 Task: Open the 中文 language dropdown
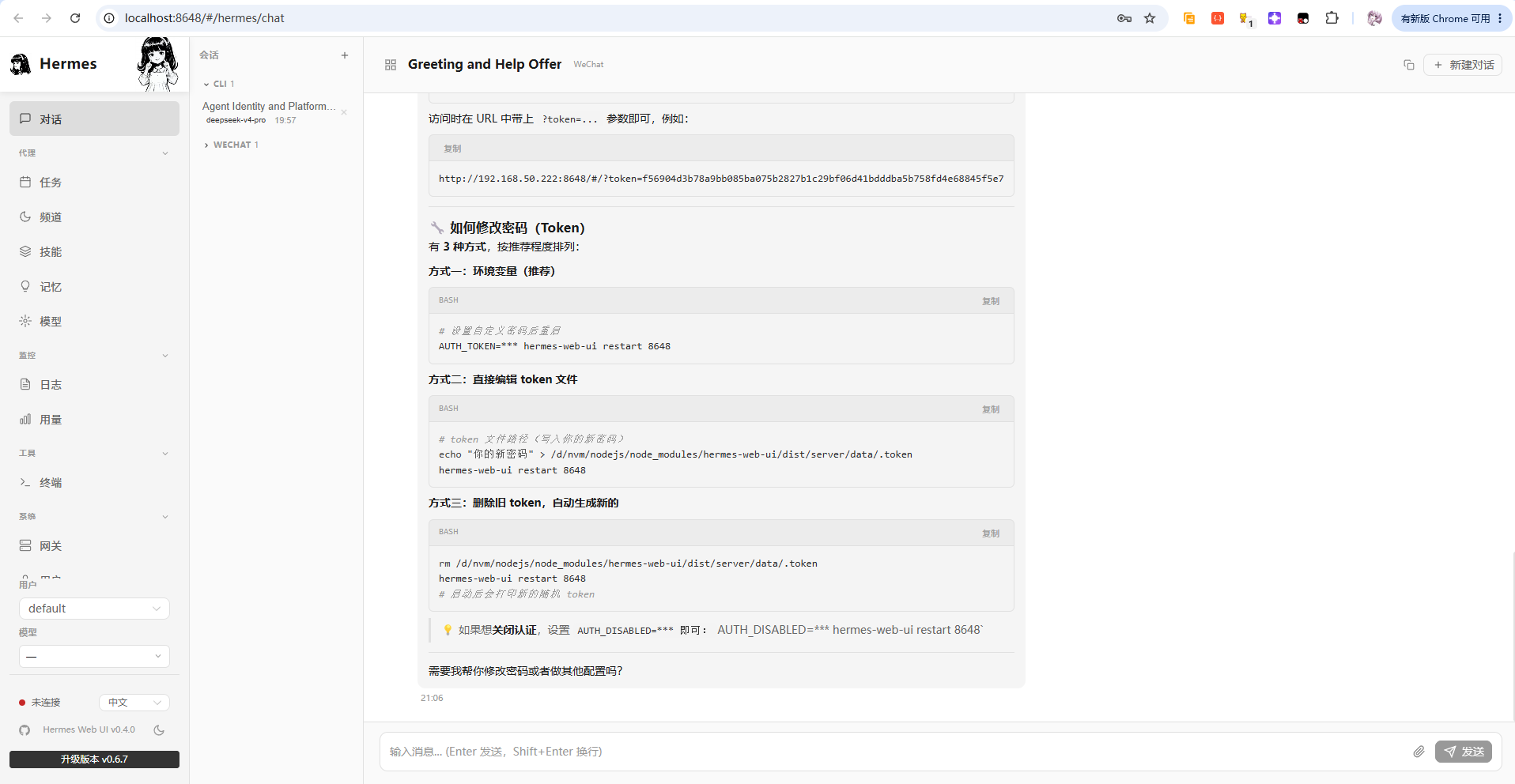(134, 702)
